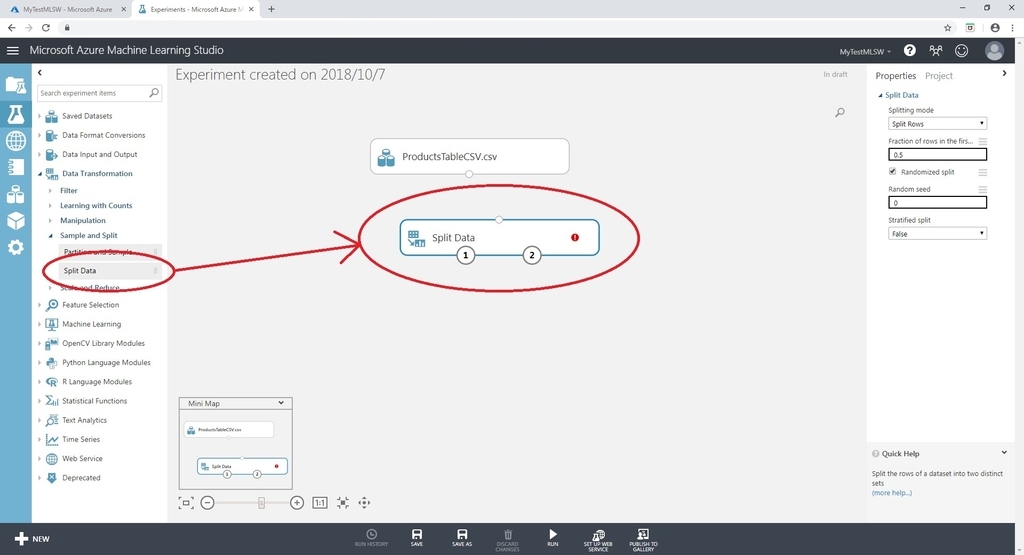Image resolution: width=1024 pixels, height=555 pixels.
Task: Open Notebooks icon in the sidebar
Action: [x=16, y=167]
